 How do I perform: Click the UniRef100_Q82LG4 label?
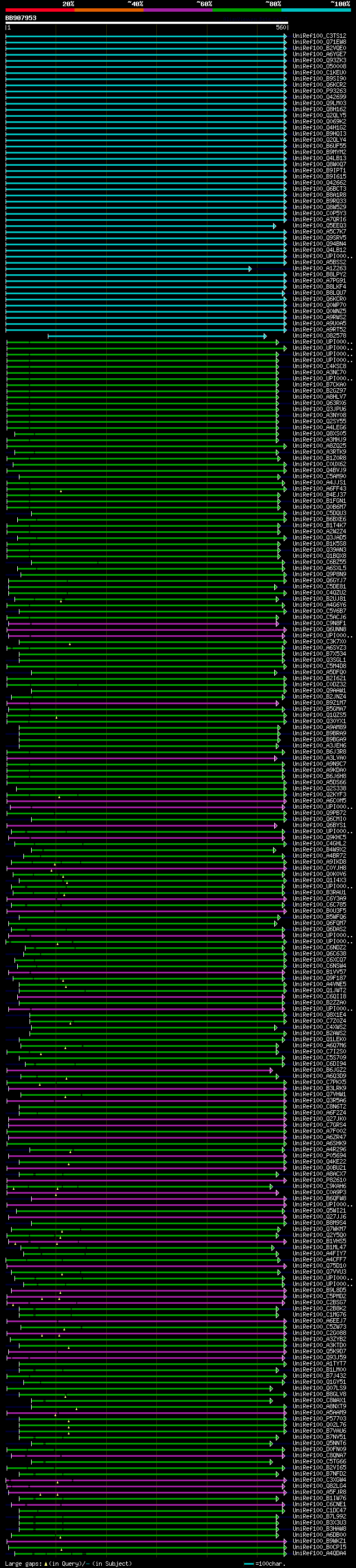(319, 1486)
